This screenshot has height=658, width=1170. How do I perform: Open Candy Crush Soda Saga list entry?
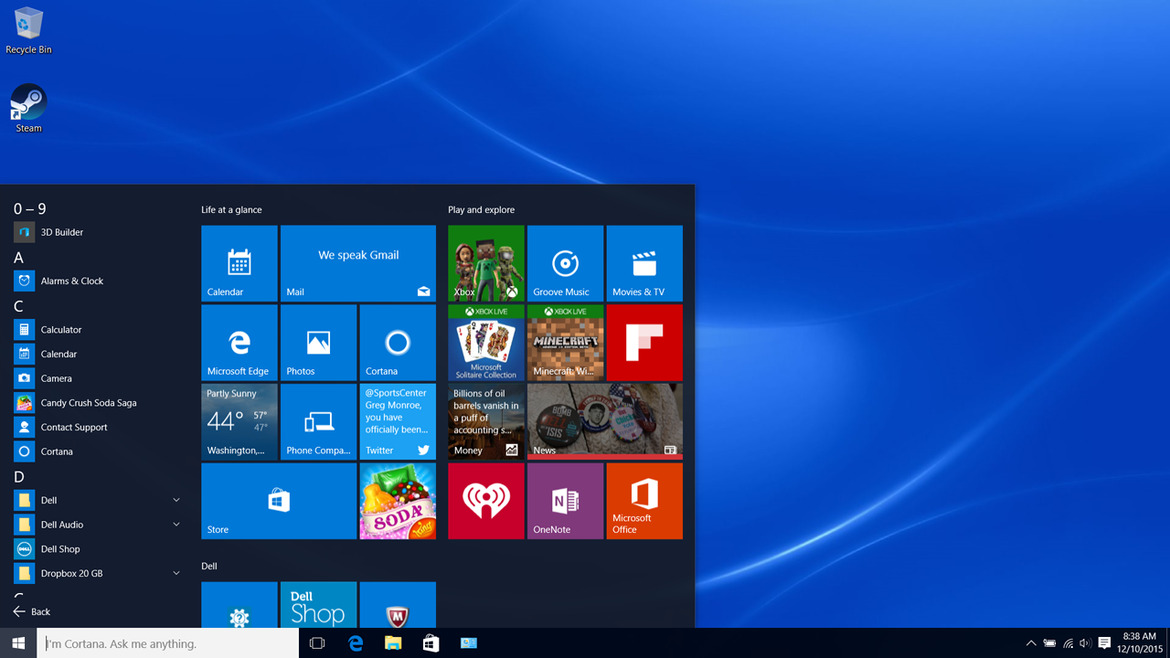[x=97, y=402]
